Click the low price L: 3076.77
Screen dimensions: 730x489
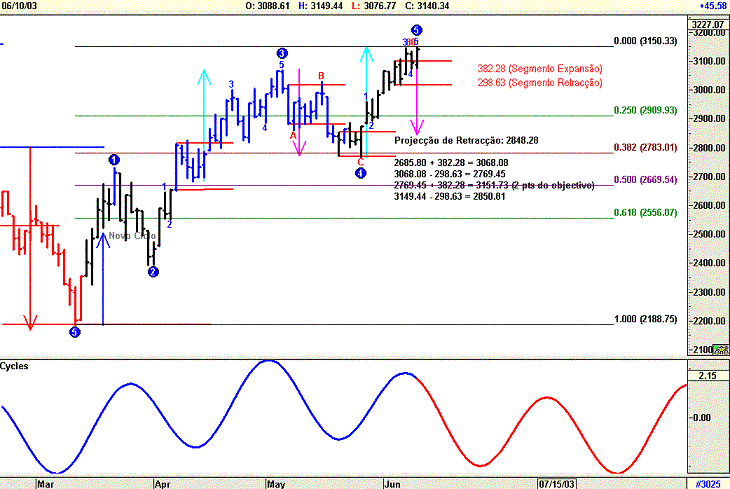pos(374,6)
